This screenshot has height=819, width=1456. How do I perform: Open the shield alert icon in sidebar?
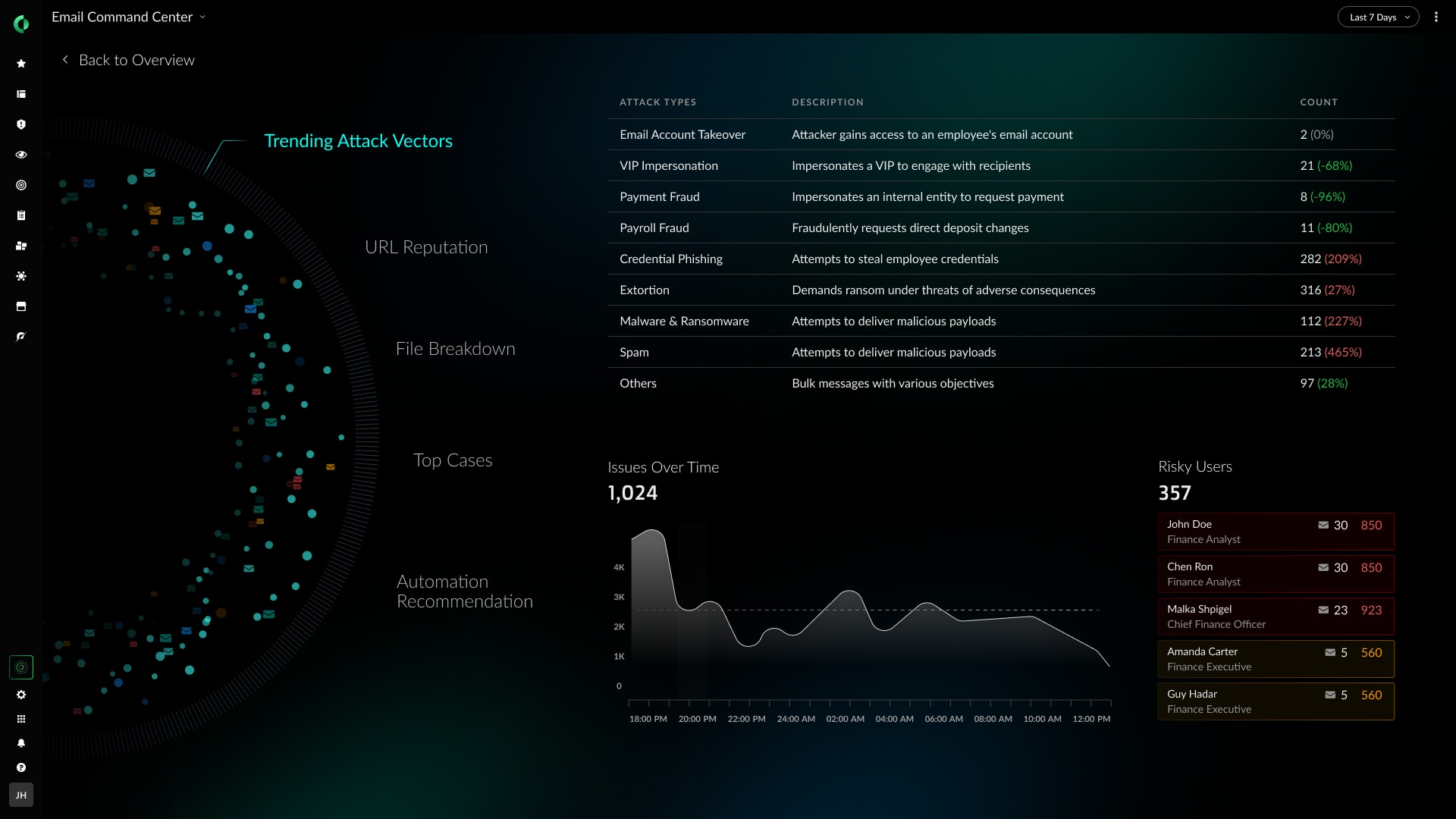tap(21, 124)
